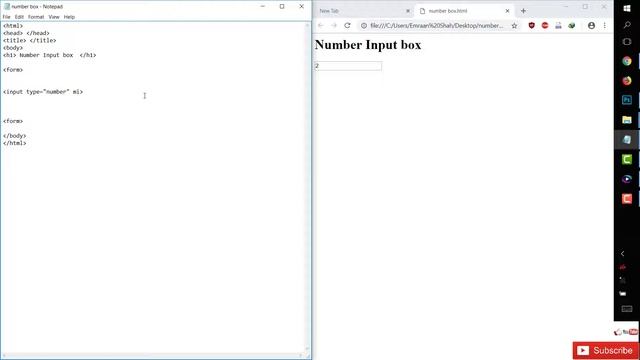This screenshot has width=640, height=360.
Task: Open the blue printer-like extension icon
Action: coord(558,25)
